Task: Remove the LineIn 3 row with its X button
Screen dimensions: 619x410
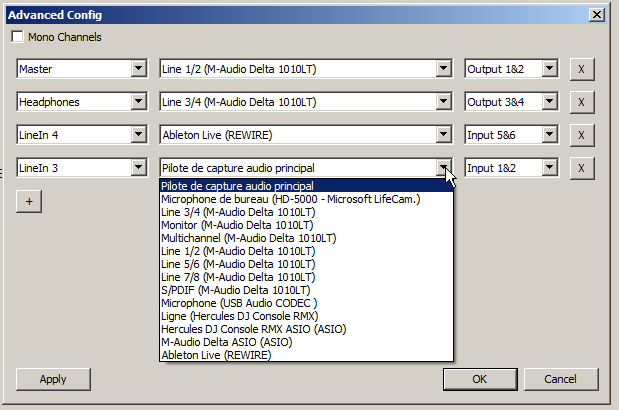Action: tap(581, 168)
